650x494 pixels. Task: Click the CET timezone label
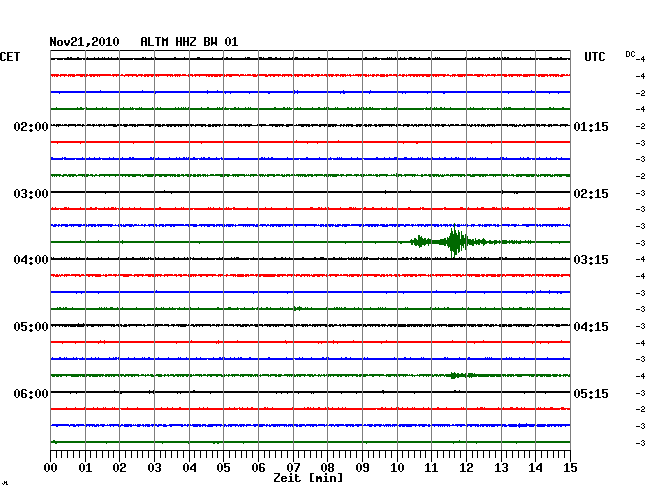point(10,57)
